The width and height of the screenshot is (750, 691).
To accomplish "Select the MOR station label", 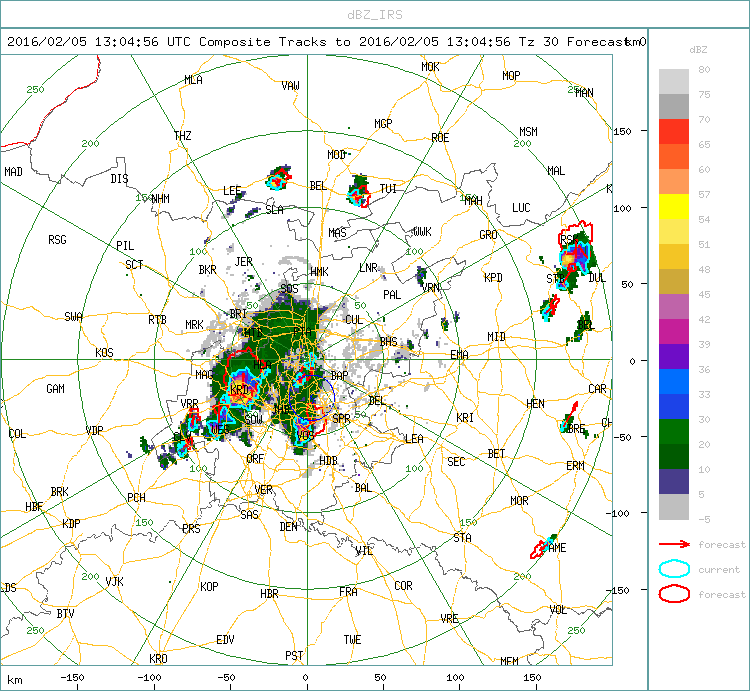I will coord(519,501).
